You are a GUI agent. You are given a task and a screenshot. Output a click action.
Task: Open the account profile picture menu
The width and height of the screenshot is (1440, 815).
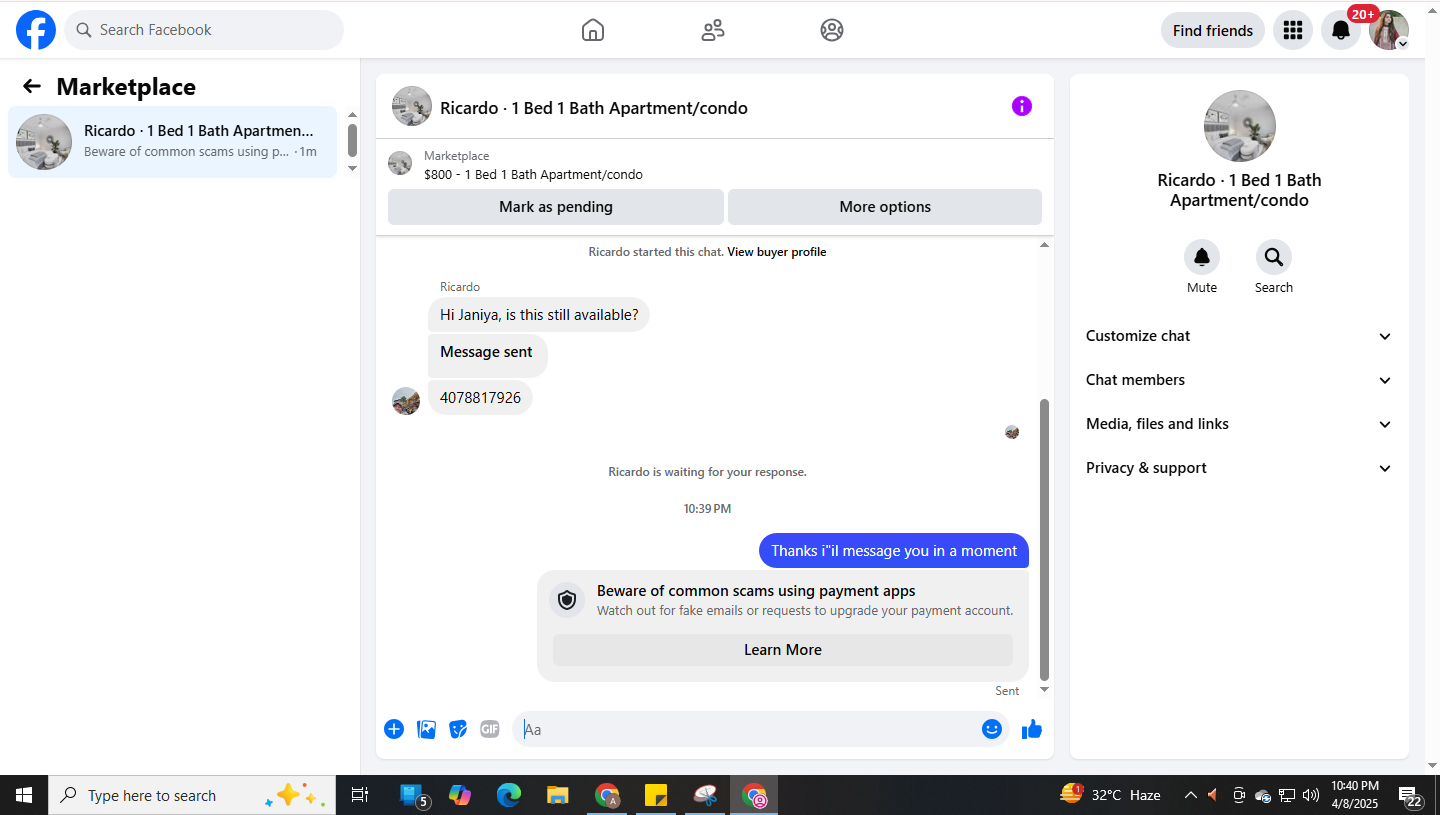(1389, 30)
